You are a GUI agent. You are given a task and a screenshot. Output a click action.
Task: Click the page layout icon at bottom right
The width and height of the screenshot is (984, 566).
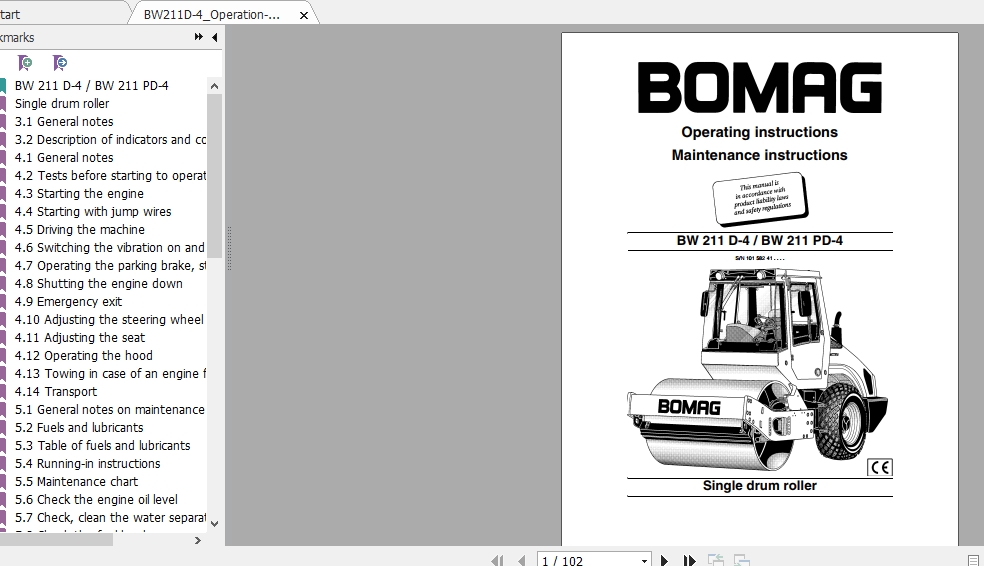(x=973, y=560)
